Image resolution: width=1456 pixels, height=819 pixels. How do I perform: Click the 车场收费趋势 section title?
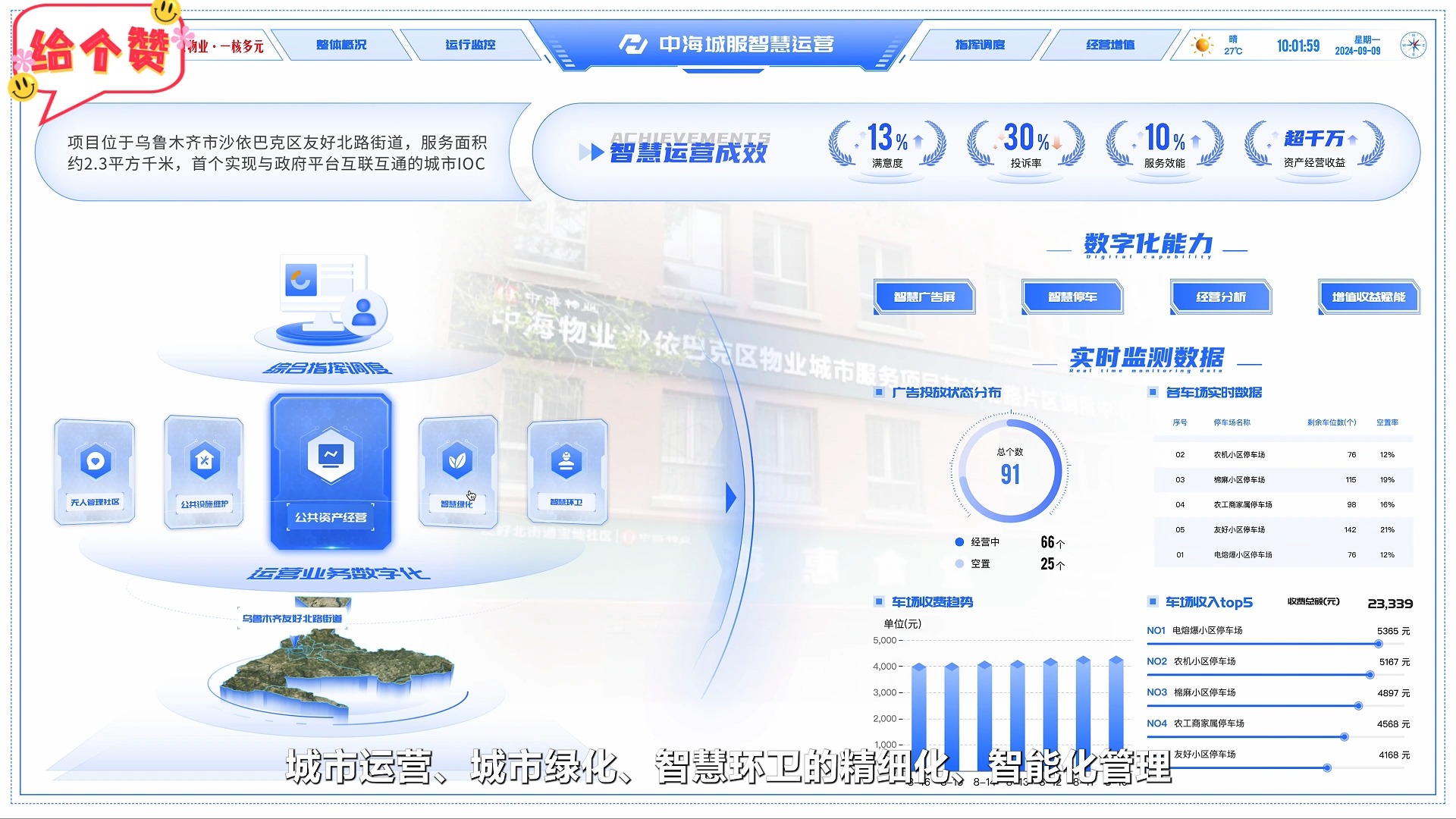[x=932, y=602]
